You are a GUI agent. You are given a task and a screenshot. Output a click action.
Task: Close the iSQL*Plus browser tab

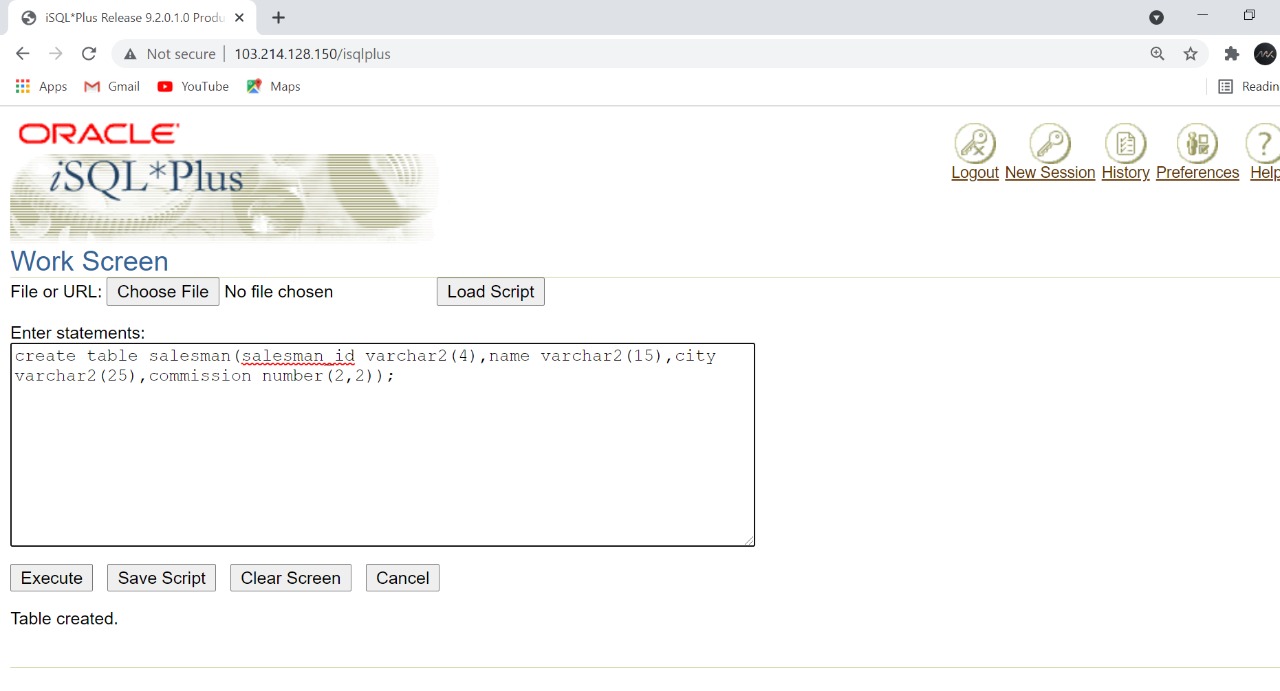tap(239, 18)
